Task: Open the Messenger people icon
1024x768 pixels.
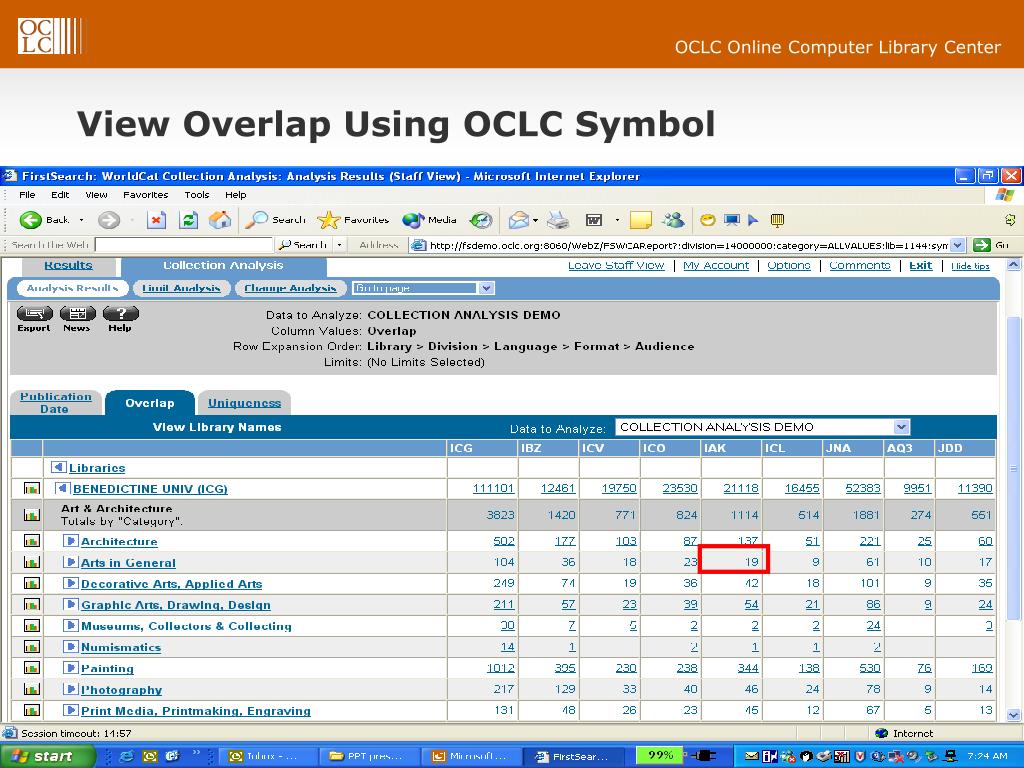Action: click(x=673, y=220)
